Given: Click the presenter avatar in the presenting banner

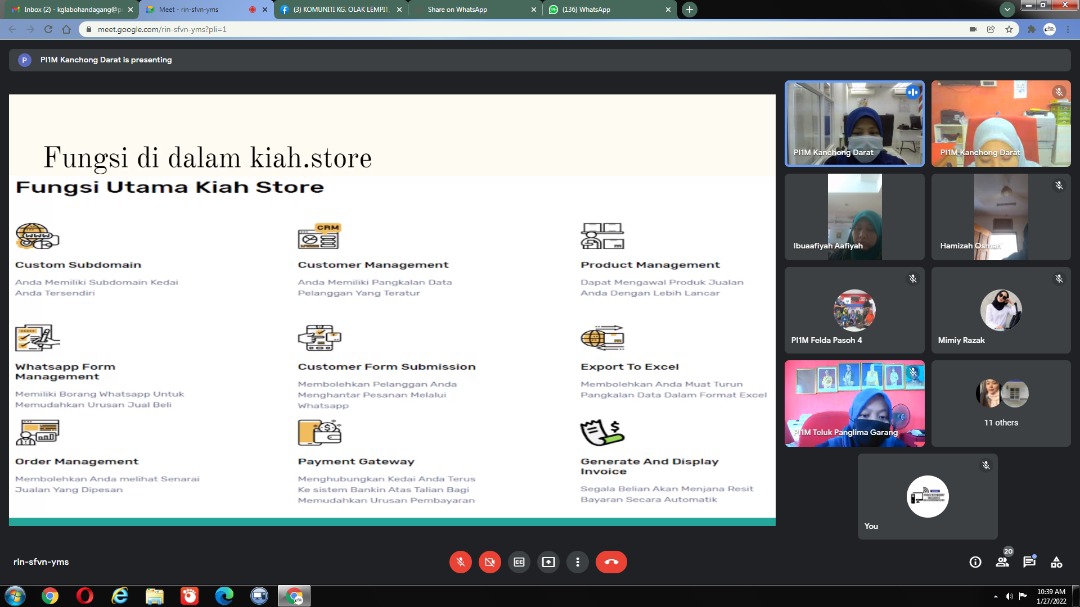Looking at the screenshot, I should pyautogui.click(x=24, y=60).
